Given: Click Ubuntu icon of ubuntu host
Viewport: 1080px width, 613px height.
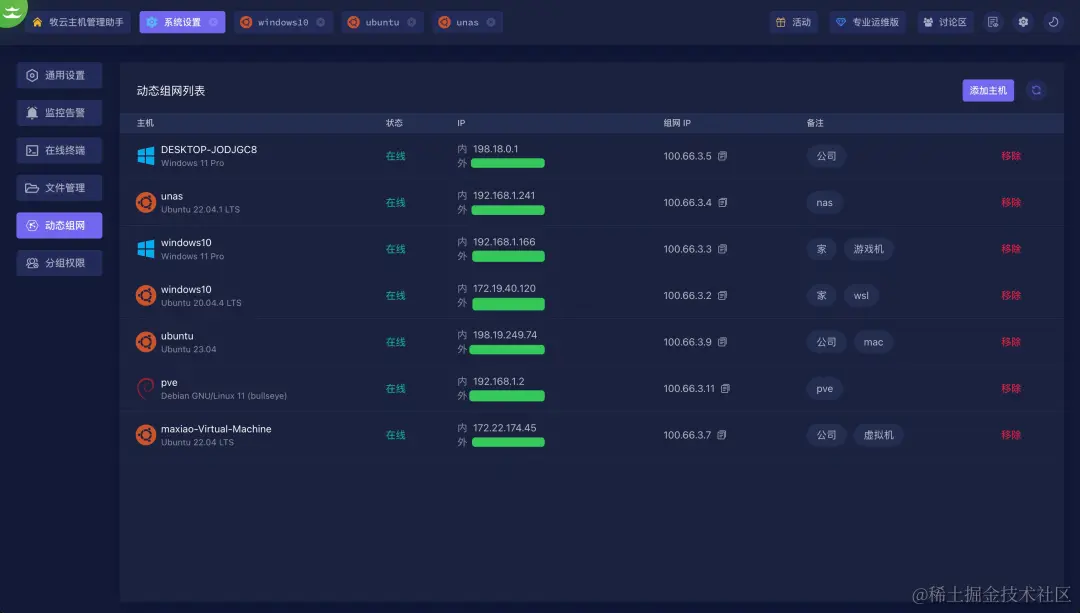Looking at the screenshot, I should coord(145,342).
